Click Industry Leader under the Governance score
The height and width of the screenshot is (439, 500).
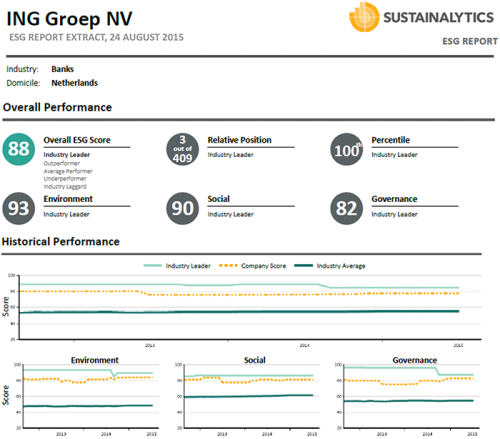tap(395, 214)
